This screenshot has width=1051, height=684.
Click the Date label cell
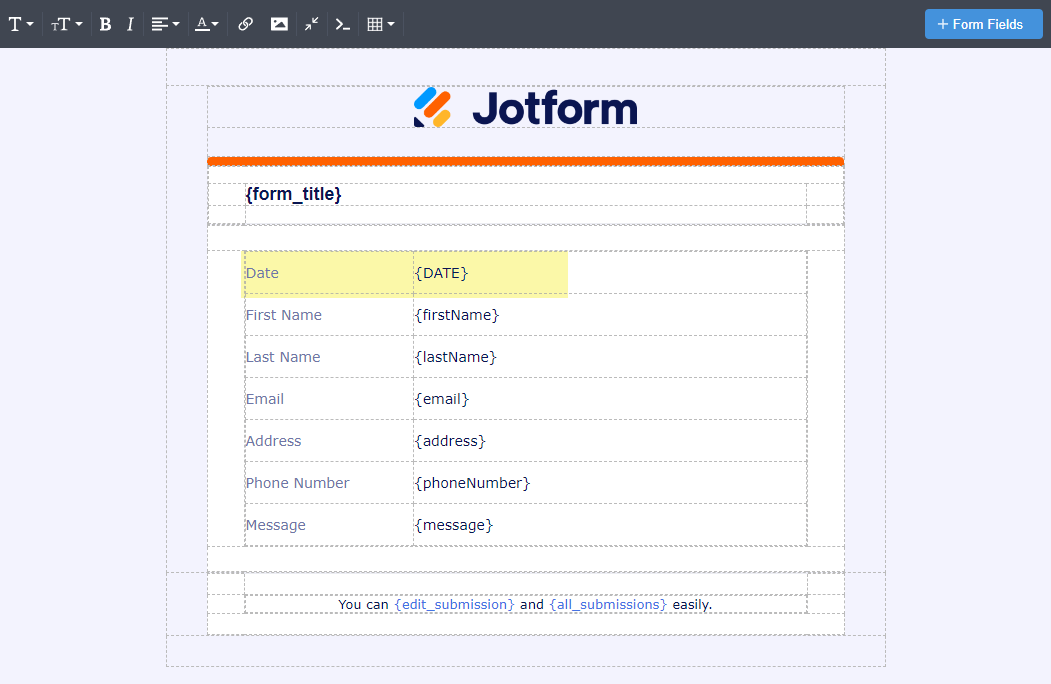click(x=328, y=273)
